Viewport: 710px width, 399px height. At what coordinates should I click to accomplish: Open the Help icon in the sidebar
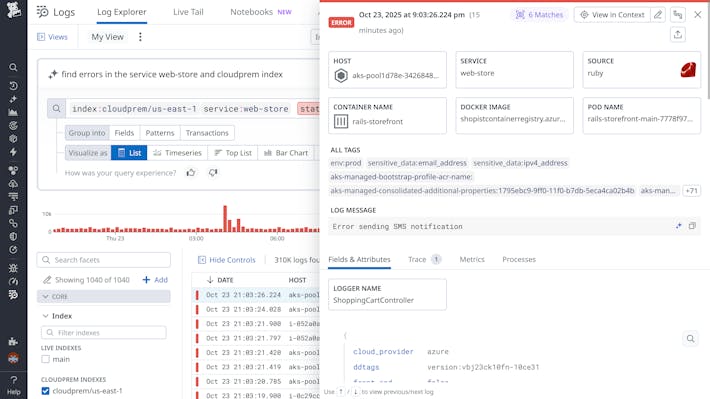pos(14,384)
